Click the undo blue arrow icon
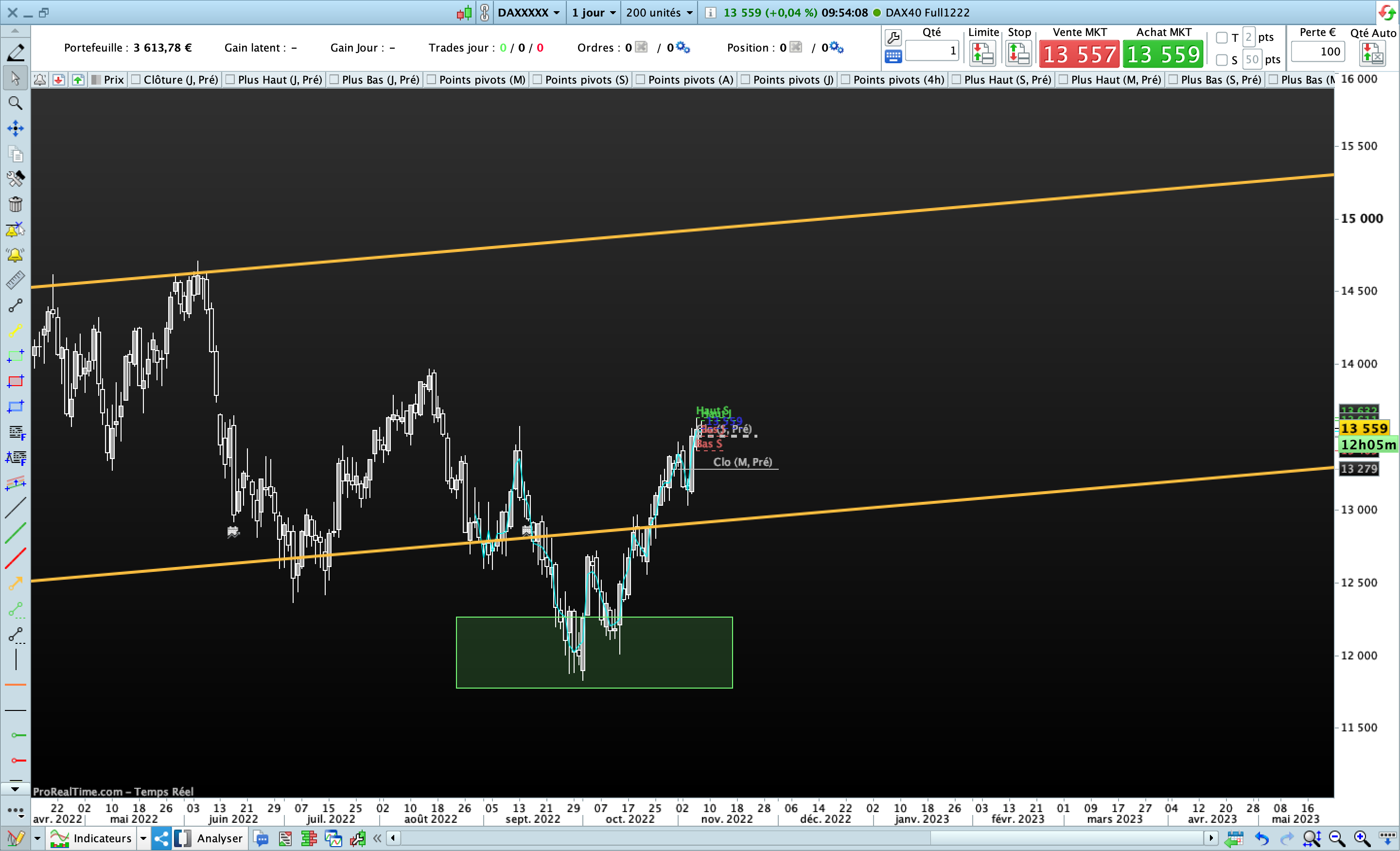The image size is (1400, 851). (1262, 838)
